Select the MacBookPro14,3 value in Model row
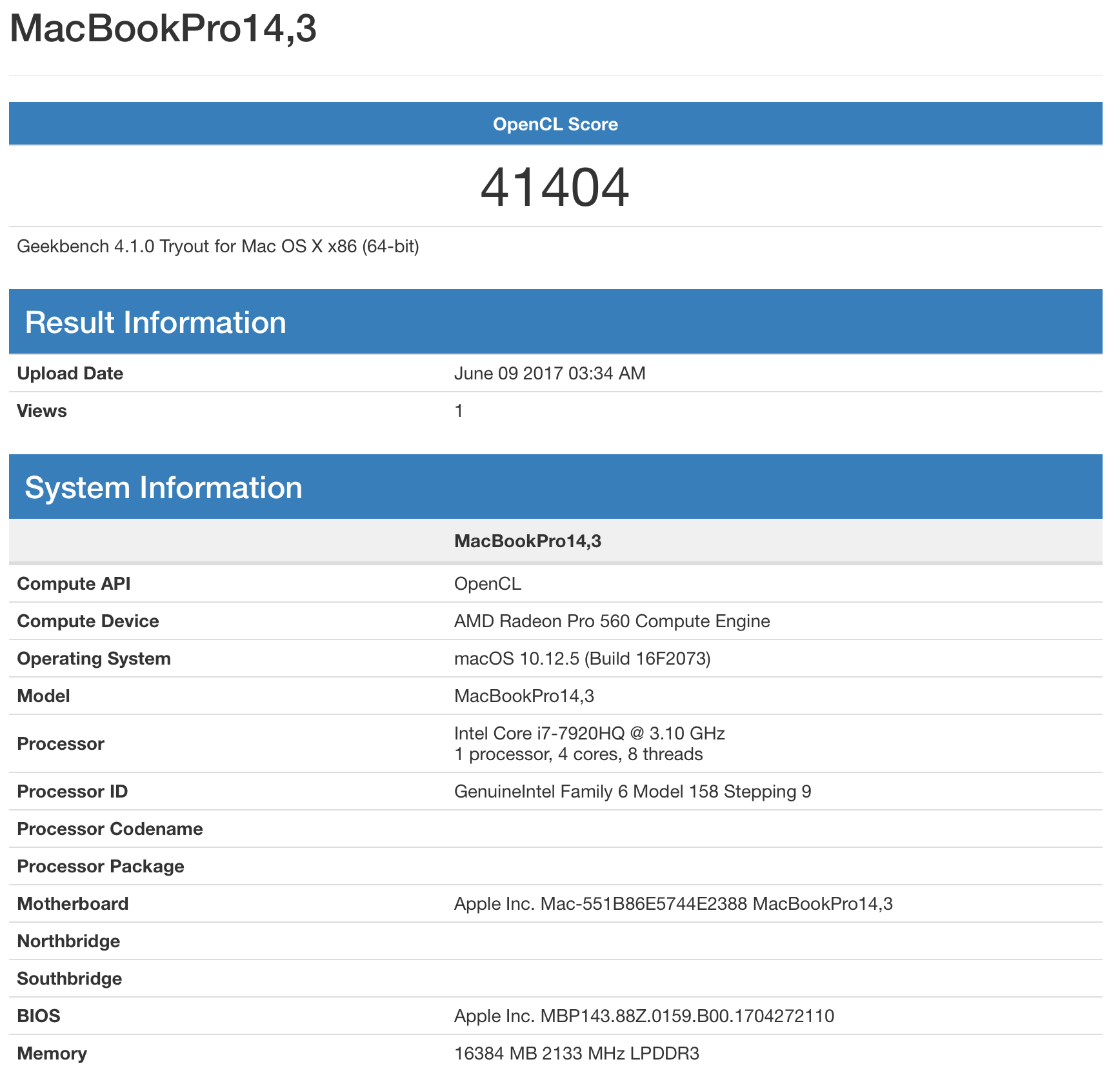Screen dimensions: 1120x1075 point(525,696)
